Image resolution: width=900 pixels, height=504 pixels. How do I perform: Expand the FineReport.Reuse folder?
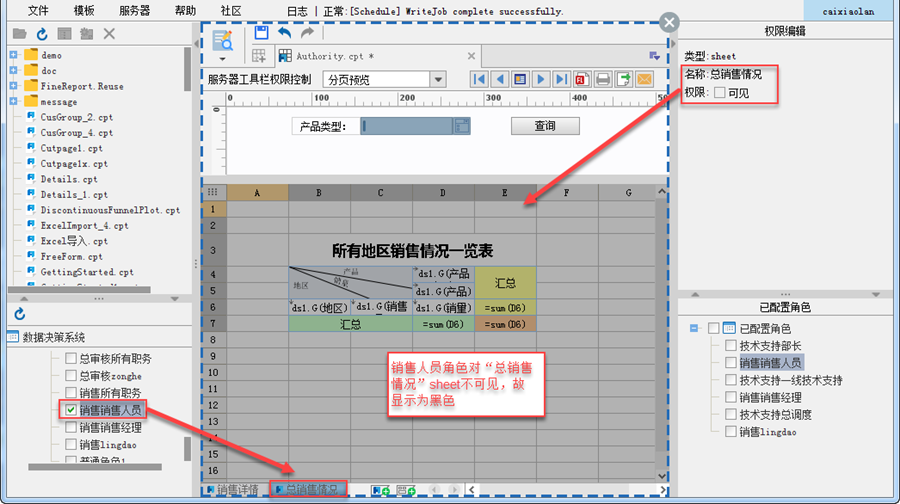(x=13, y=86)
